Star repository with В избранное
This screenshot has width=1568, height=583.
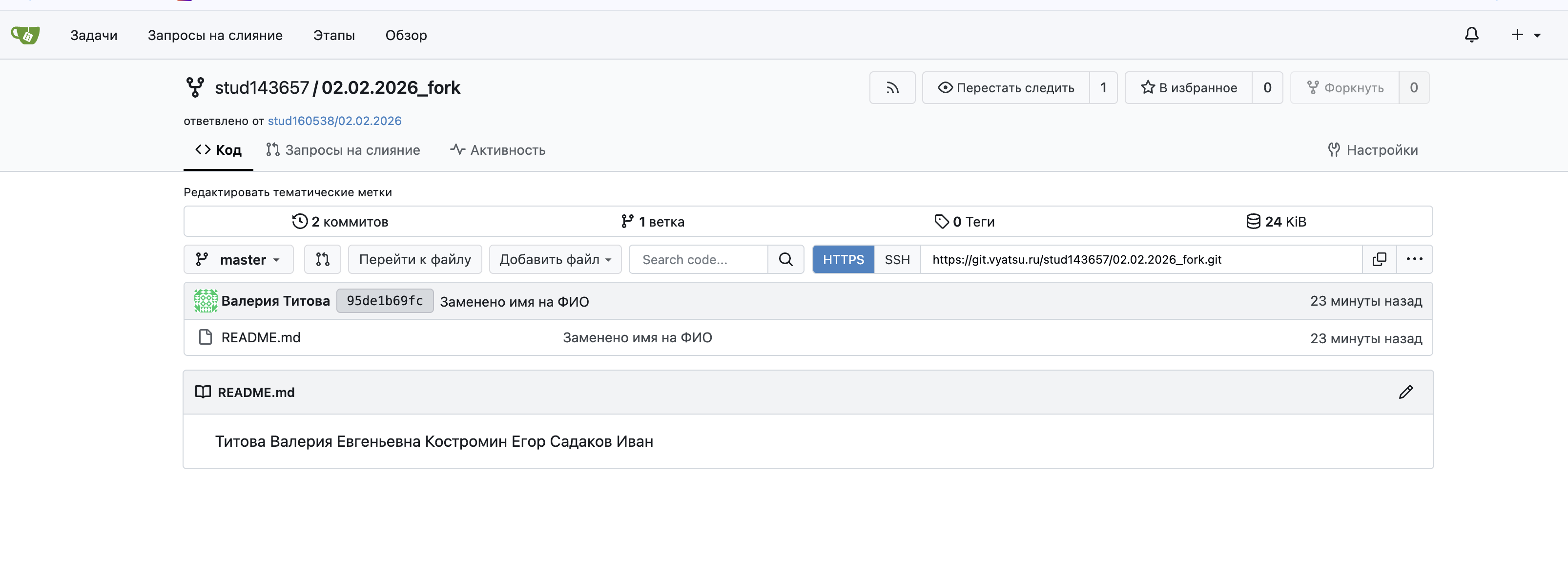(1189, 87)
